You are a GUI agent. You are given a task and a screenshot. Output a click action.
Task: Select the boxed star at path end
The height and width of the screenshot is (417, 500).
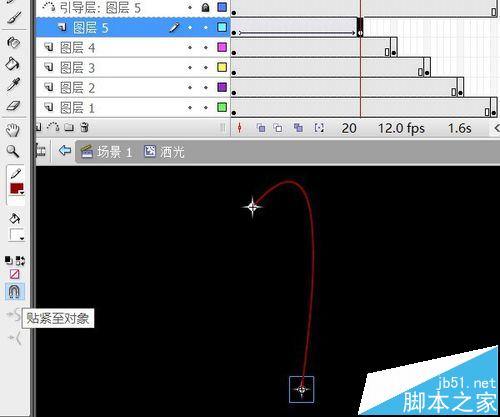click(302, 389)
